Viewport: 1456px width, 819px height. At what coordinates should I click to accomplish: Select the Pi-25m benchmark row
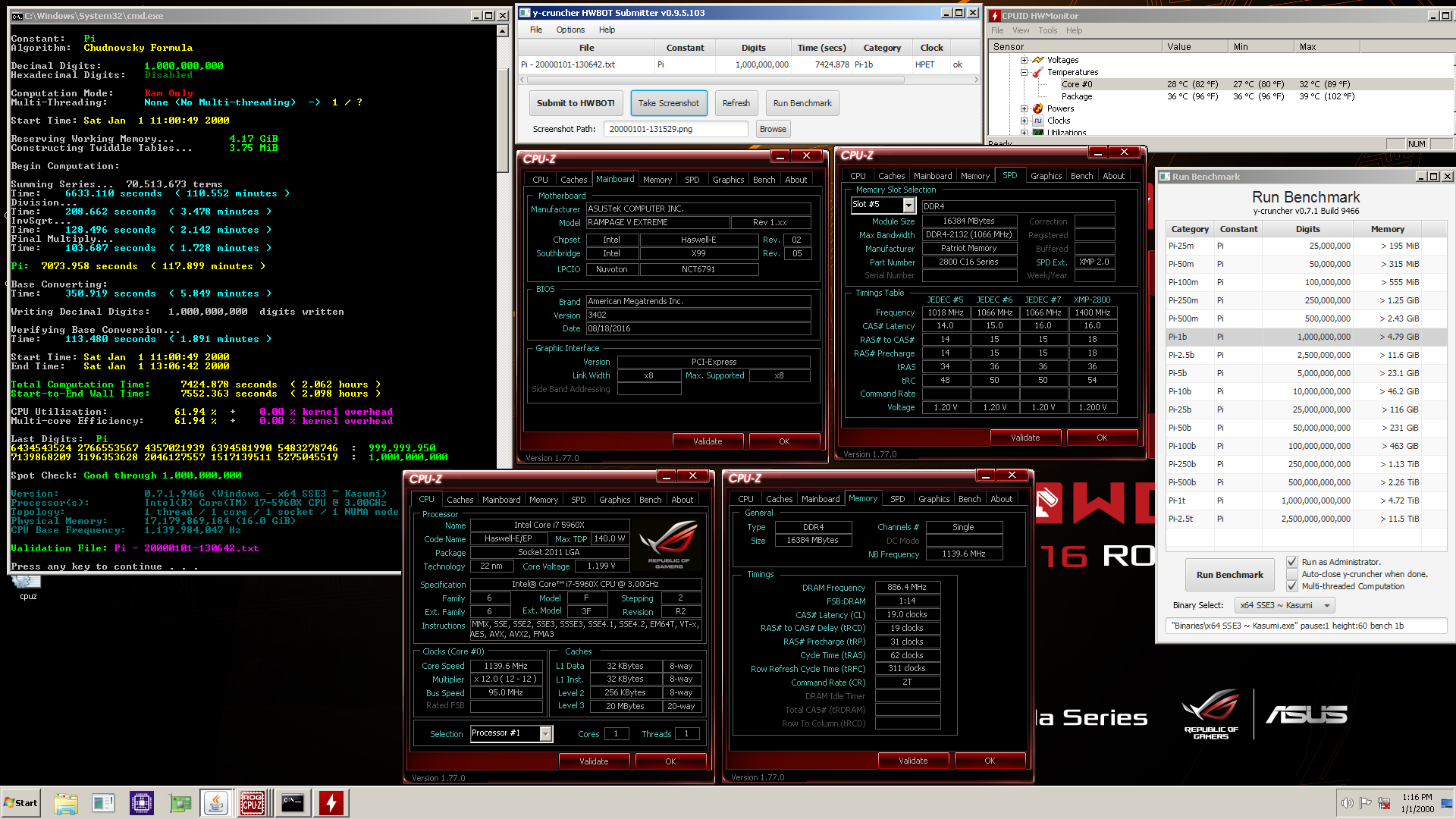1306,246
